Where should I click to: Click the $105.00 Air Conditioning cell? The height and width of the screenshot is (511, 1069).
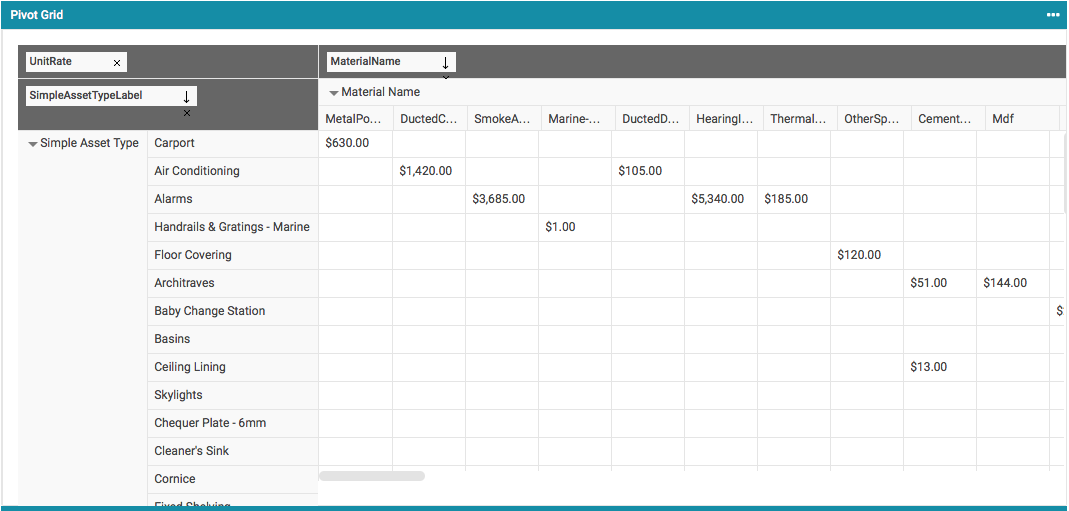(x=648, y=171)
